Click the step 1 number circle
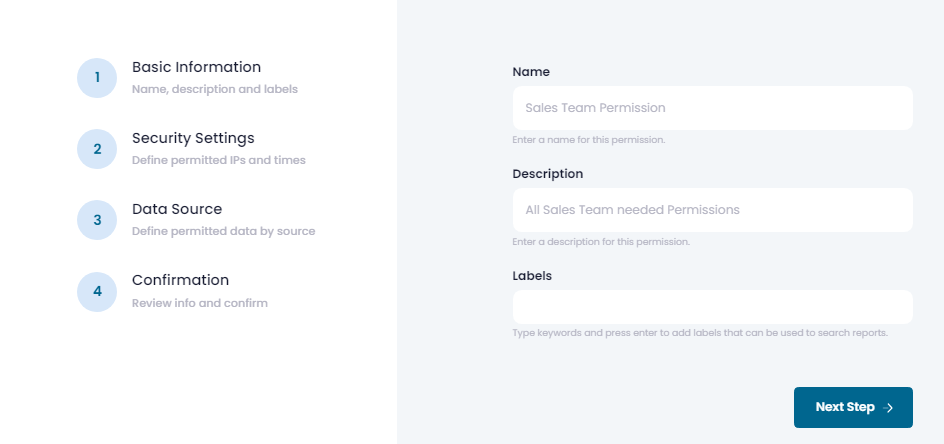 coord(97,77)
